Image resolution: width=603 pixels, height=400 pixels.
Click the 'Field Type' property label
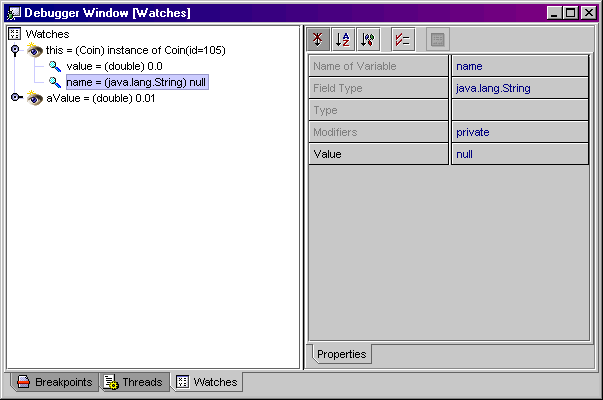[378, 88]
